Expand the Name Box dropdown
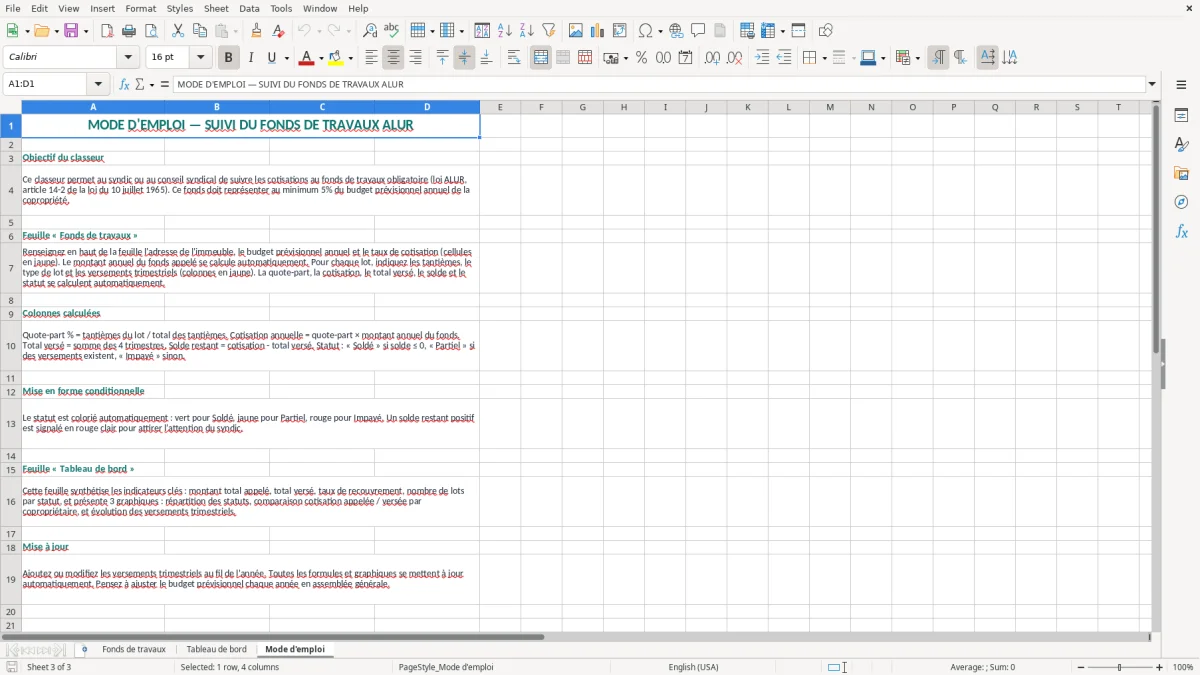1200x675 pixels. point(98,85)
